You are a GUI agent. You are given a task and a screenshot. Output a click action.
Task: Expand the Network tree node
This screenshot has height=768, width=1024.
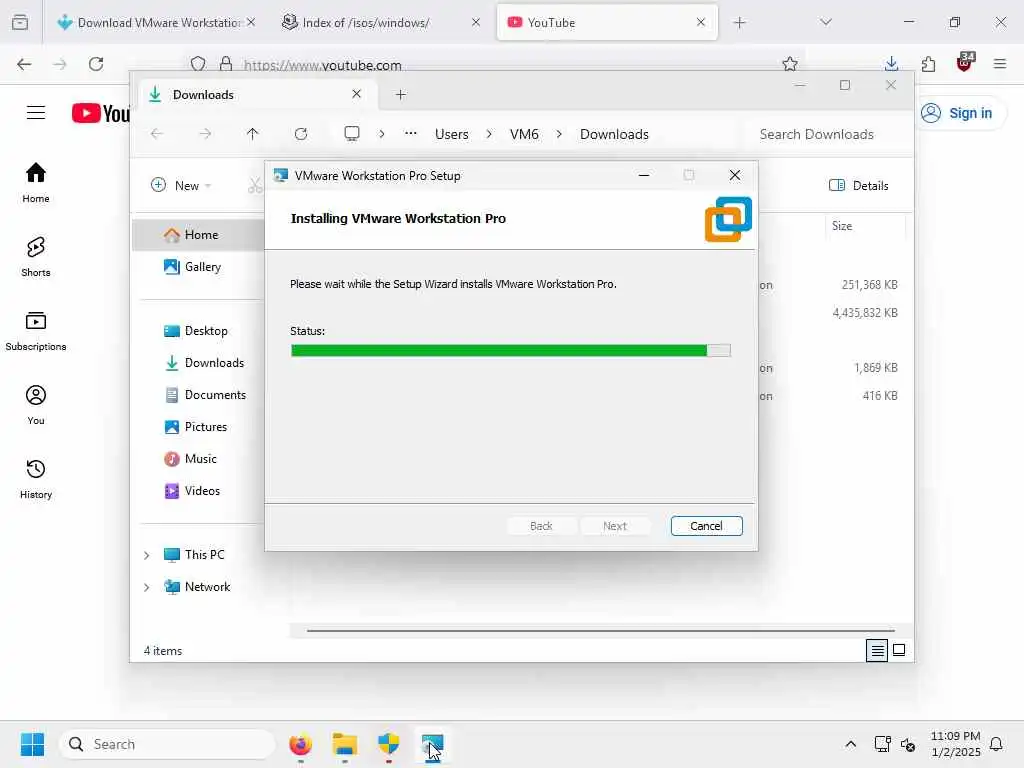point(147,587)
